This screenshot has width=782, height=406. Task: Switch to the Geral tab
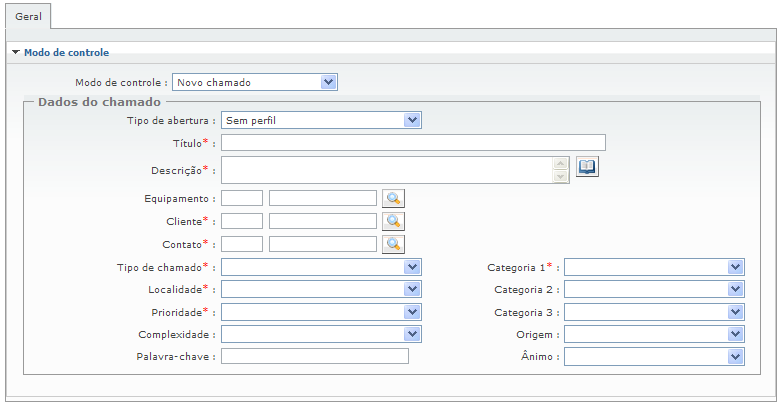click(x=28, y=16)
